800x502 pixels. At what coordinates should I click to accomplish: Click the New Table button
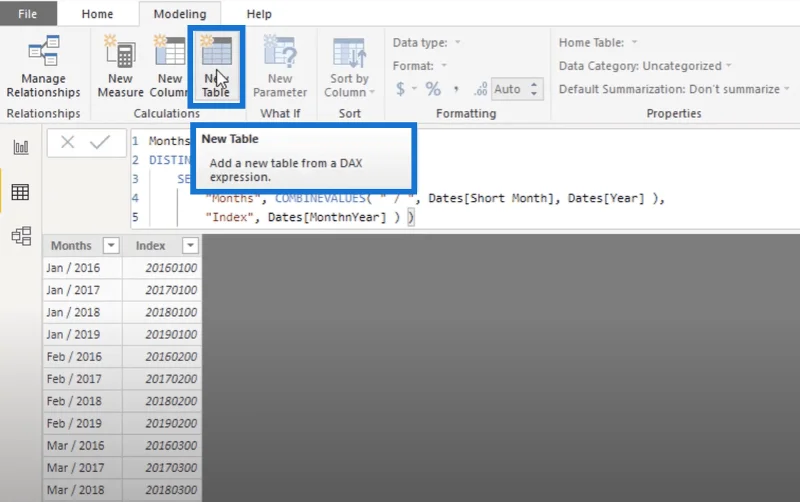216,66
